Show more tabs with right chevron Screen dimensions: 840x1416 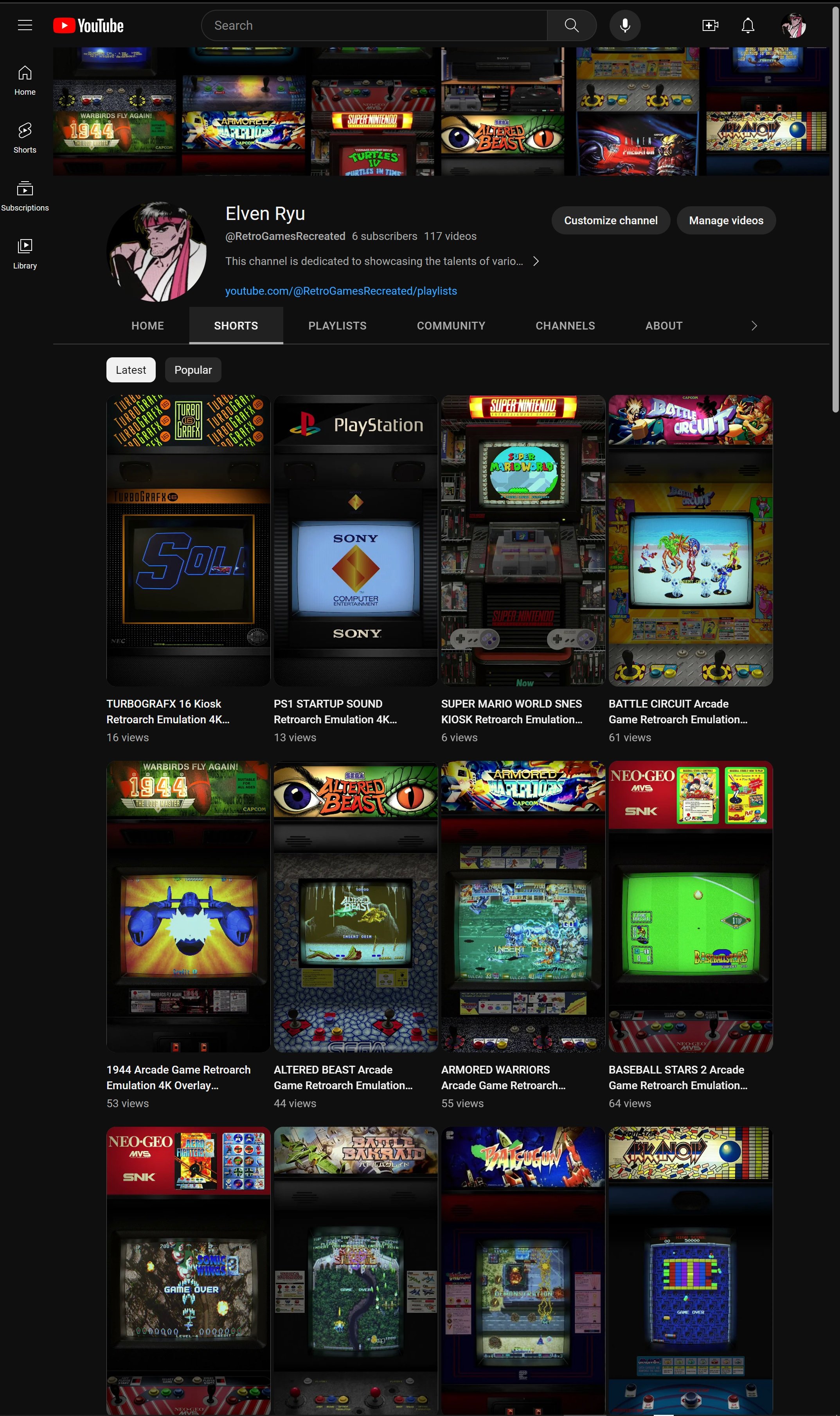click(x=754, y=326)
